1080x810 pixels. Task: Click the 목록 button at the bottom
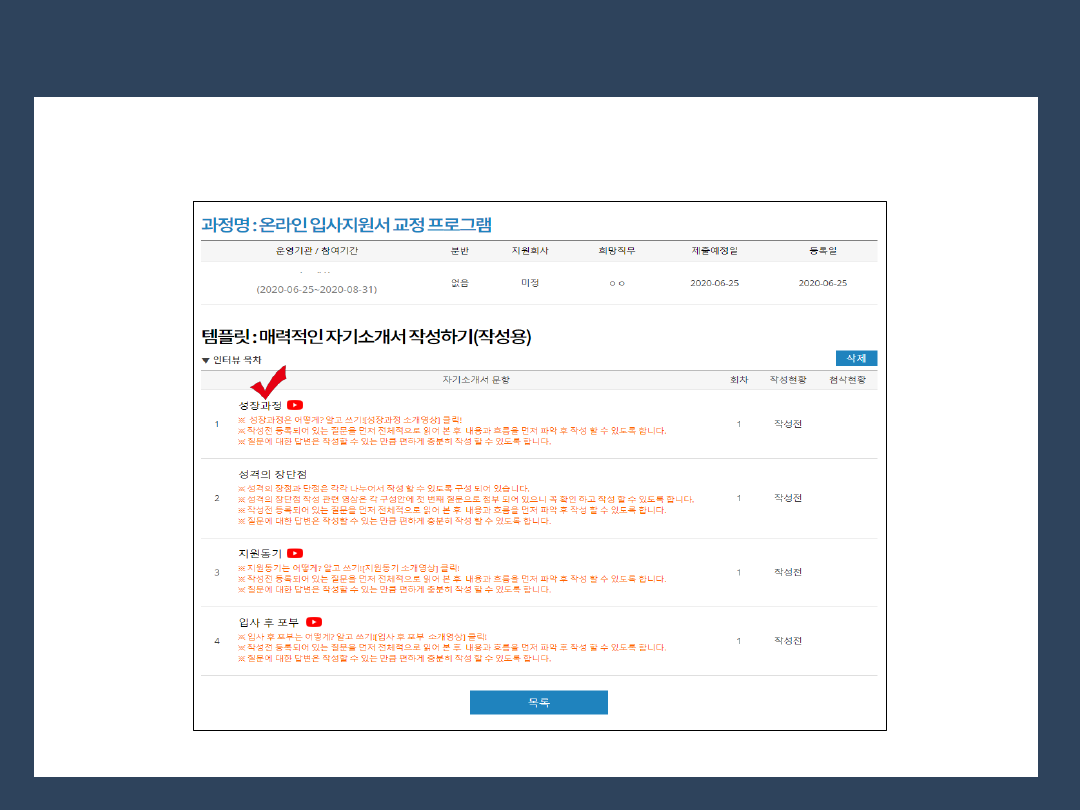538,702
